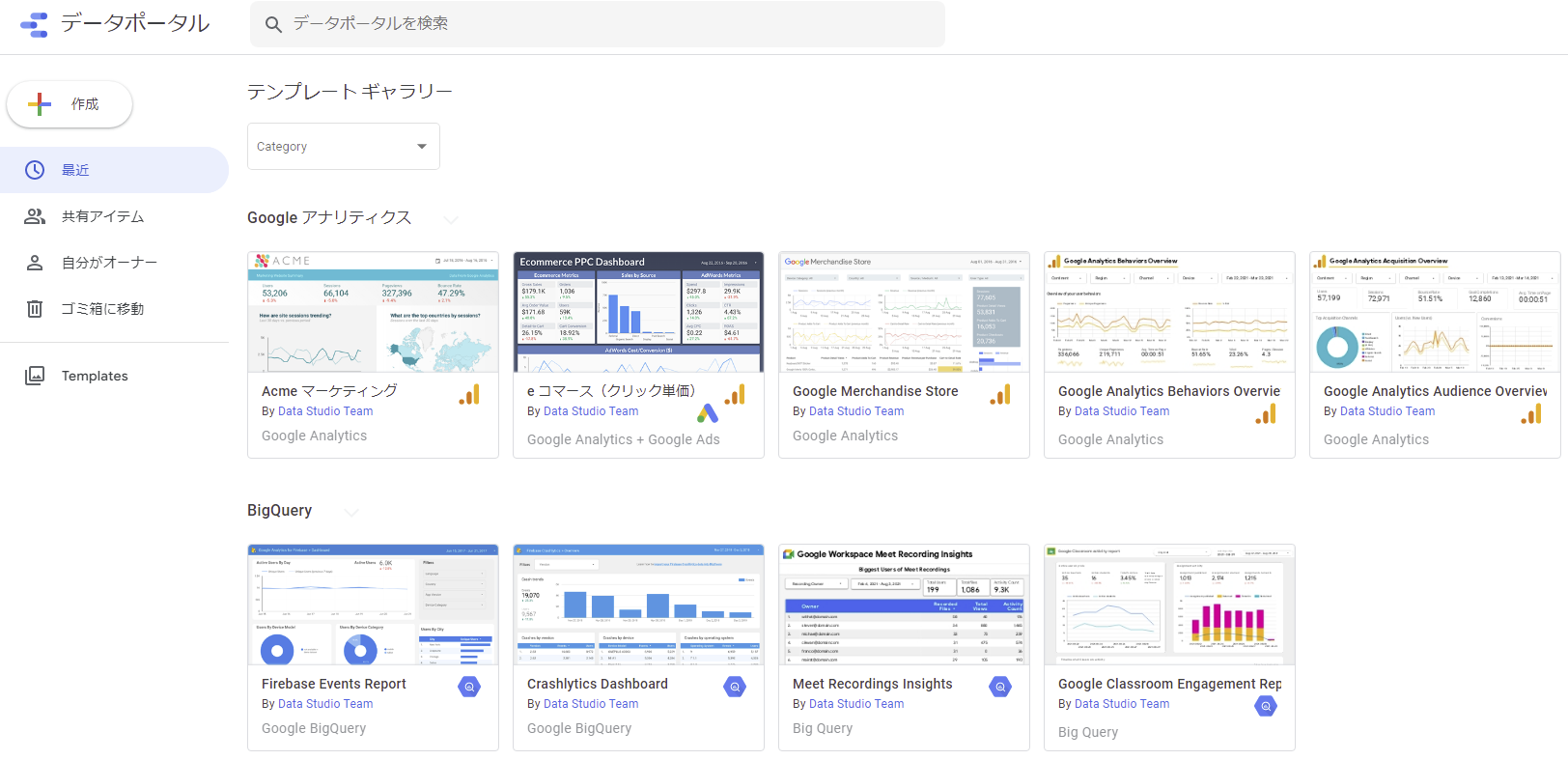Click Data Studio Team link on e コマース card
Viewport: 1568px width, 760px height.
pos(591,411)
